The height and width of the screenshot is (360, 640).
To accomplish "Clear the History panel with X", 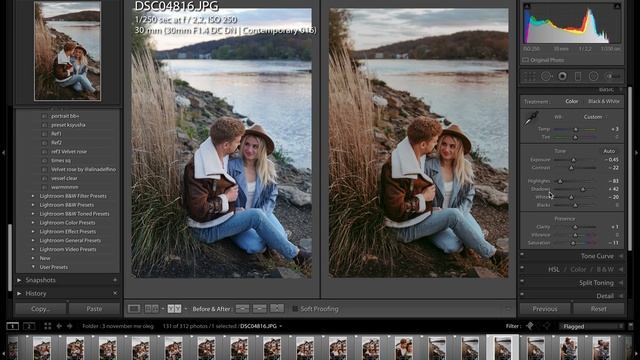I will coord(115,293).
